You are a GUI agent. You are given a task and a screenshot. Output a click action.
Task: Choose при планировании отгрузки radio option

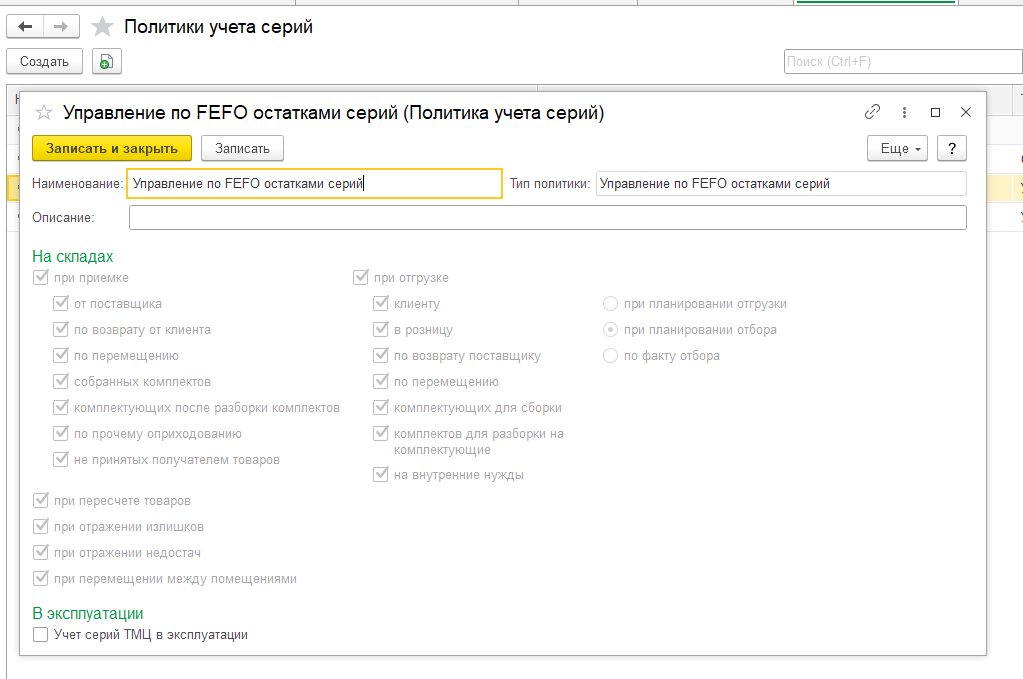click(x=610, y=304)
